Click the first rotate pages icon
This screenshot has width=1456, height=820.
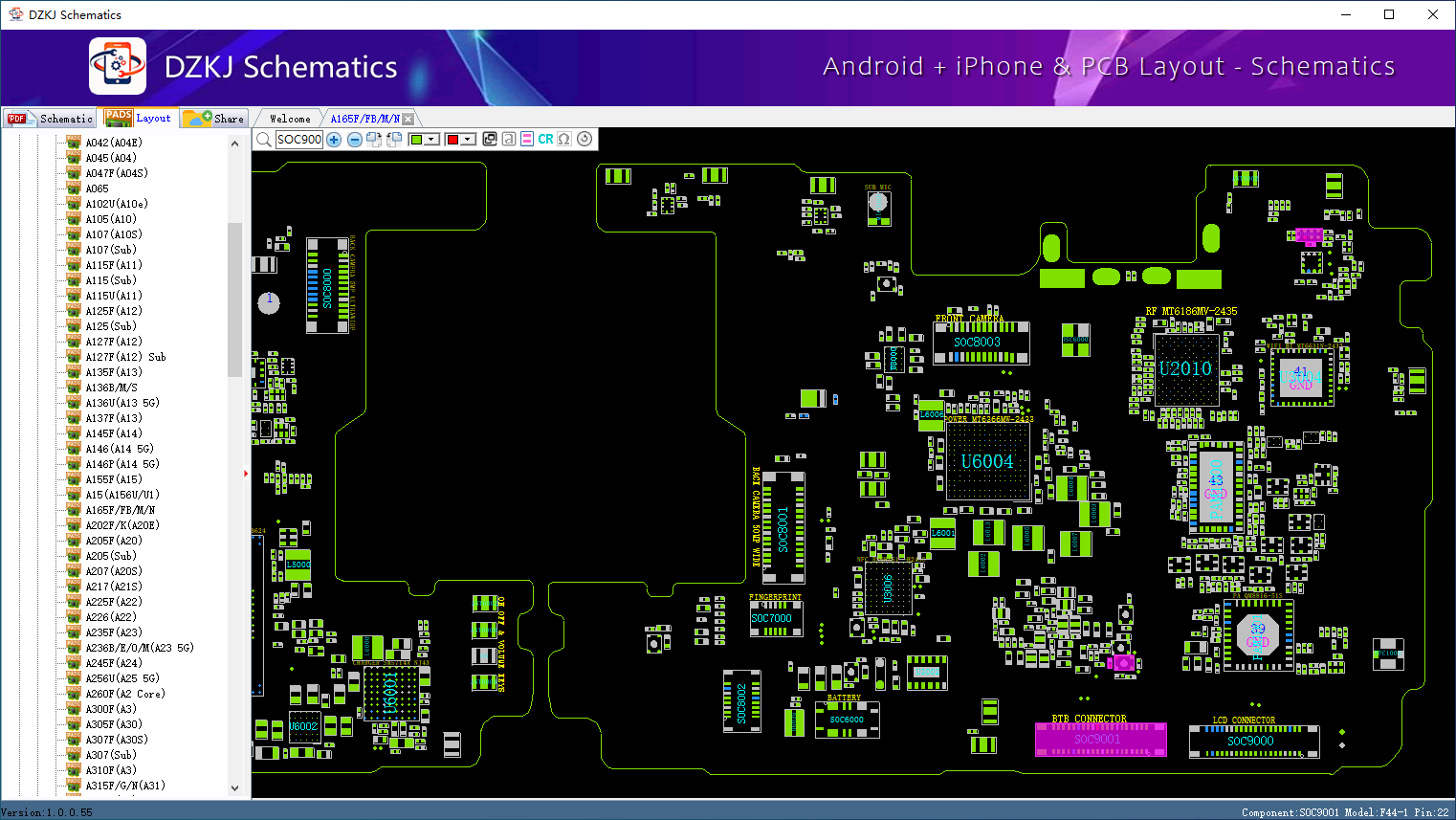[374, 140]
